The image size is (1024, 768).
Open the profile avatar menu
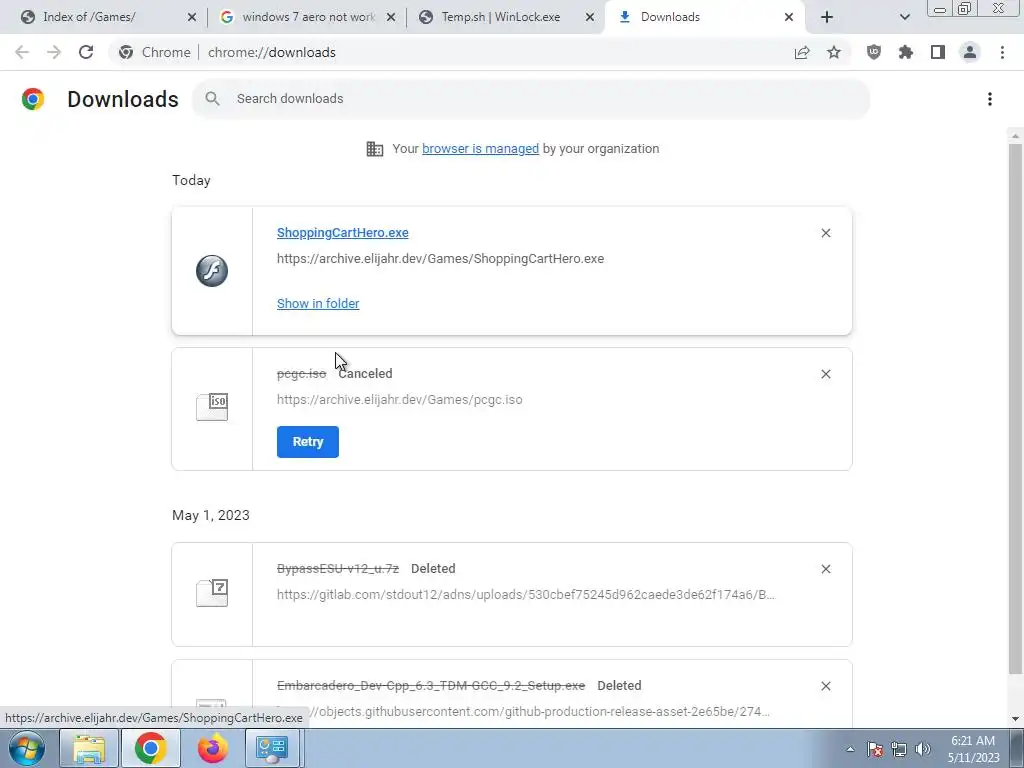click(970, 52)
